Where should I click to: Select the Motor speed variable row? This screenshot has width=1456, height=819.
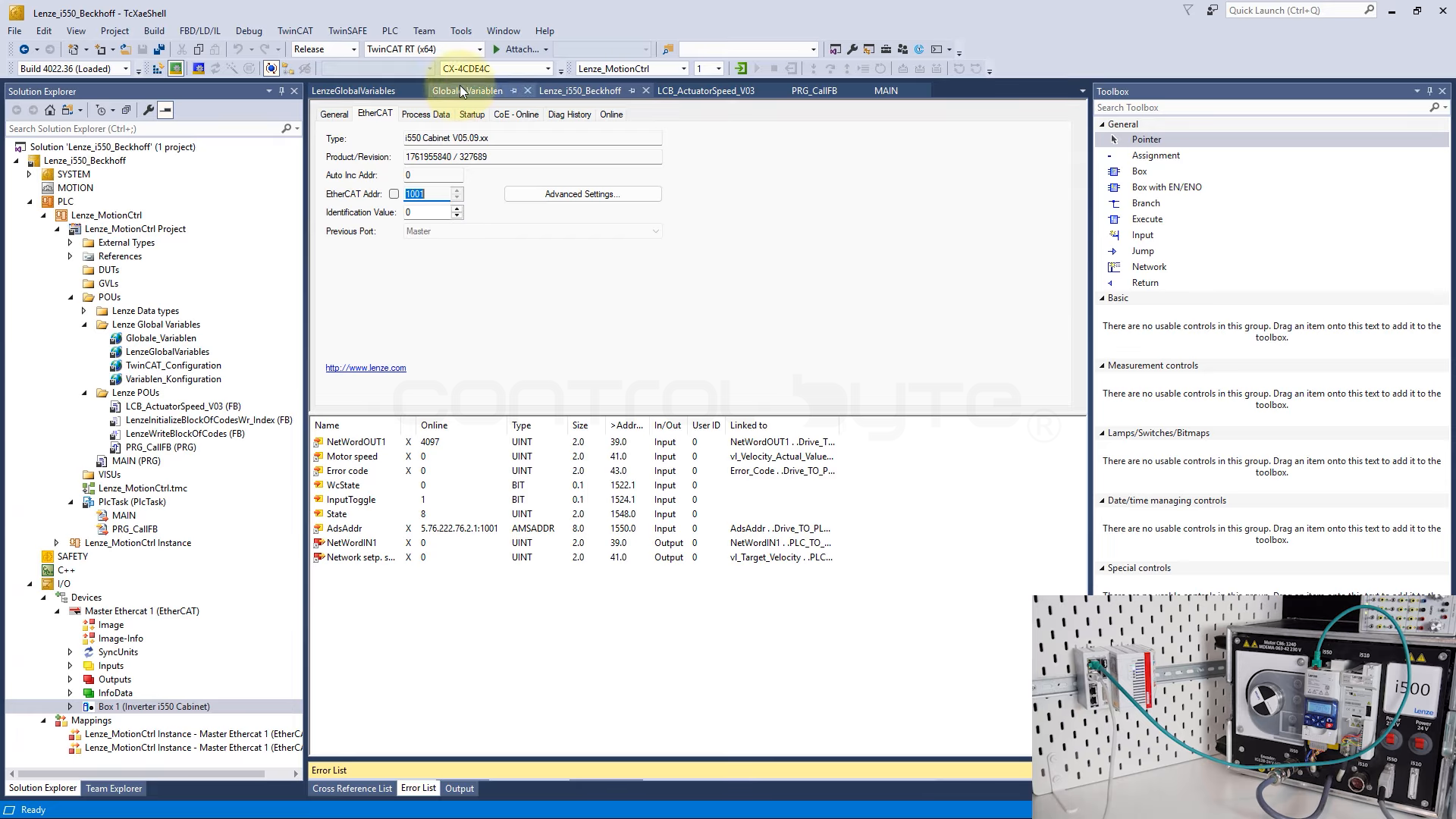[x=574, y=457]
